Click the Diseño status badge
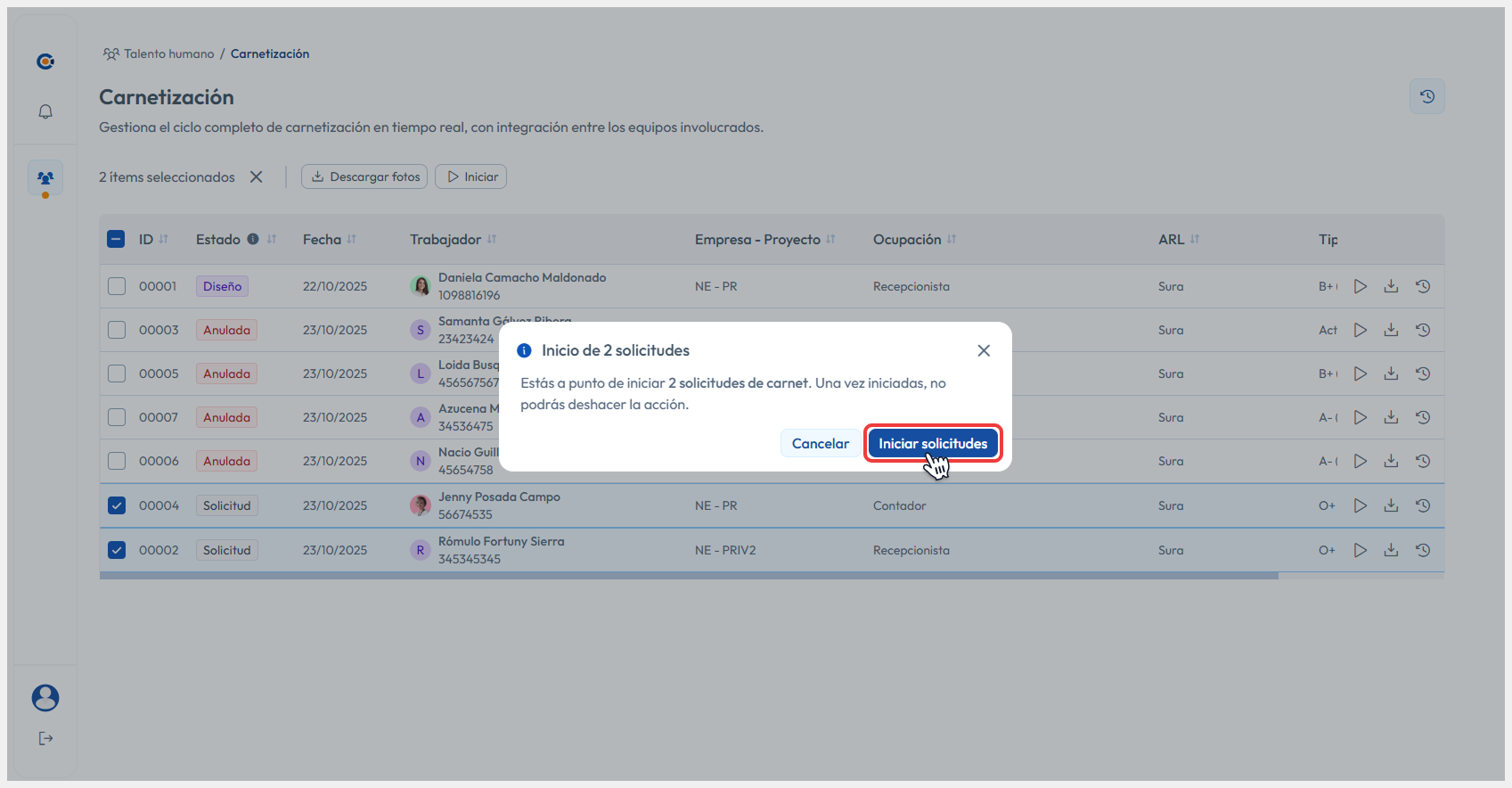1512x788 pixels. (222, 286)
